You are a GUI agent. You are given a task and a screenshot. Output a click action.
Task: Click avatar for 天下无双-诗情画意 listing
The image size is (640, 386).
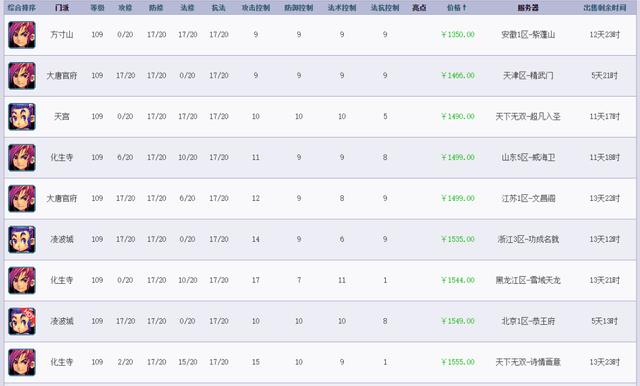click(x=22, y=362)
